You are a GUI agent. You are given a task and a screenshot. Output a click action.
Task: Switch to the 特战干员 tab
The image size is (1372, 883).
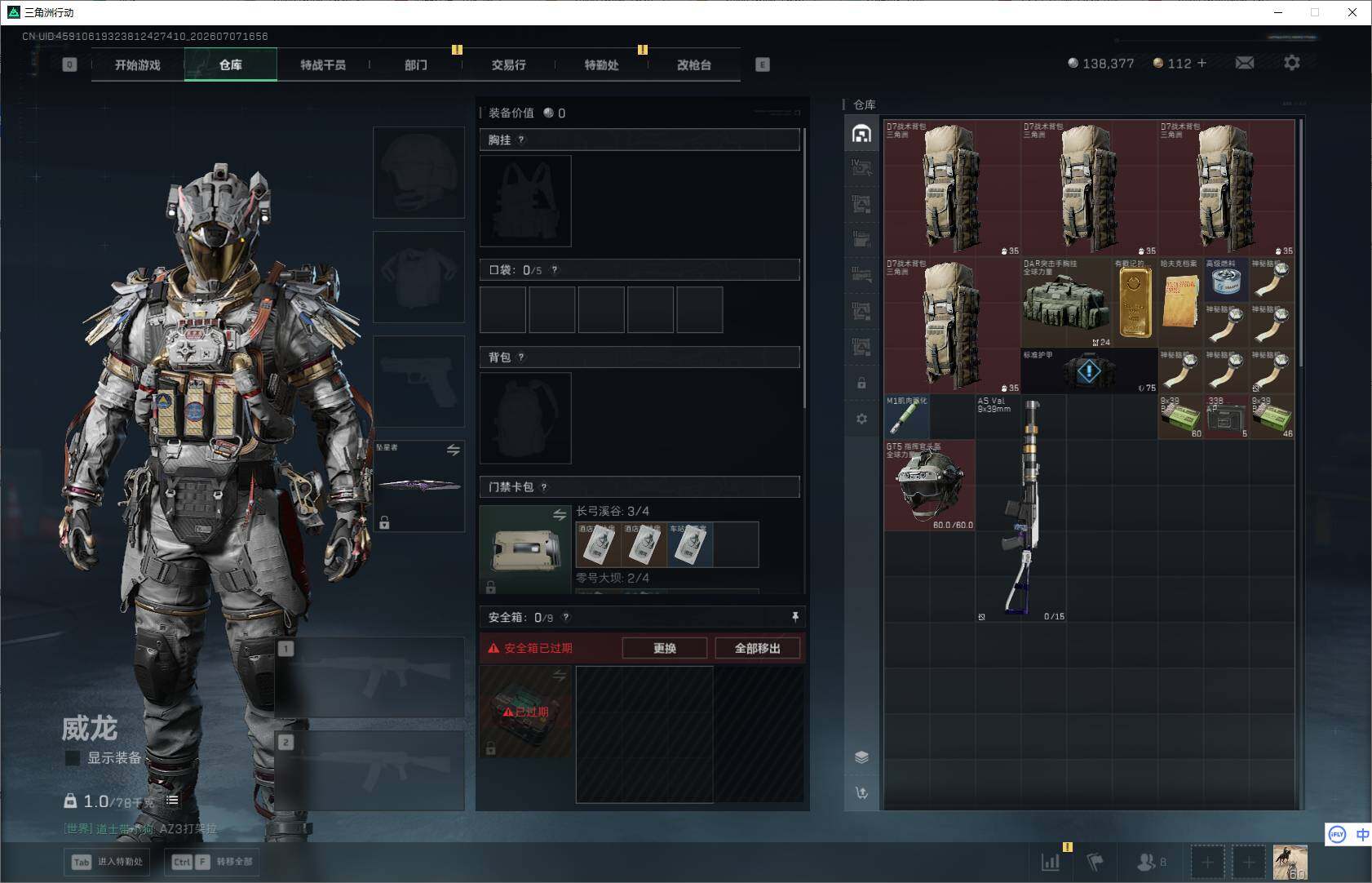[323, 64]
